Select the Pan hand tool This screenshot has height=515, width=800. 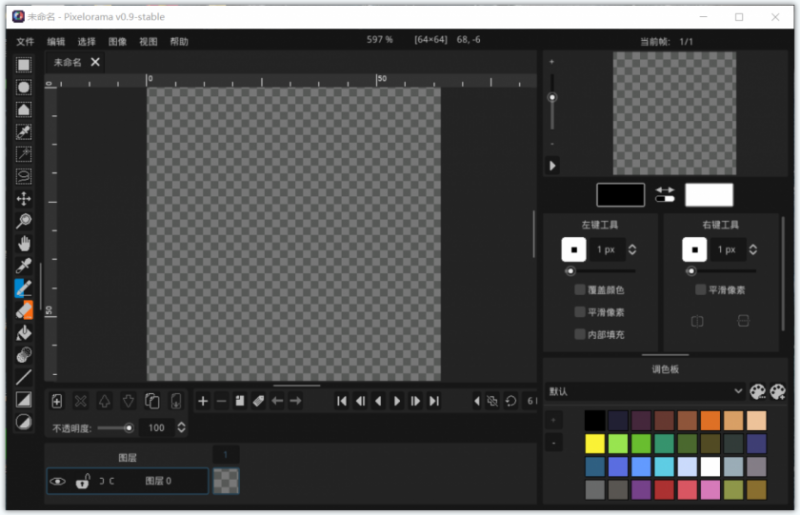tap(23, 243)
